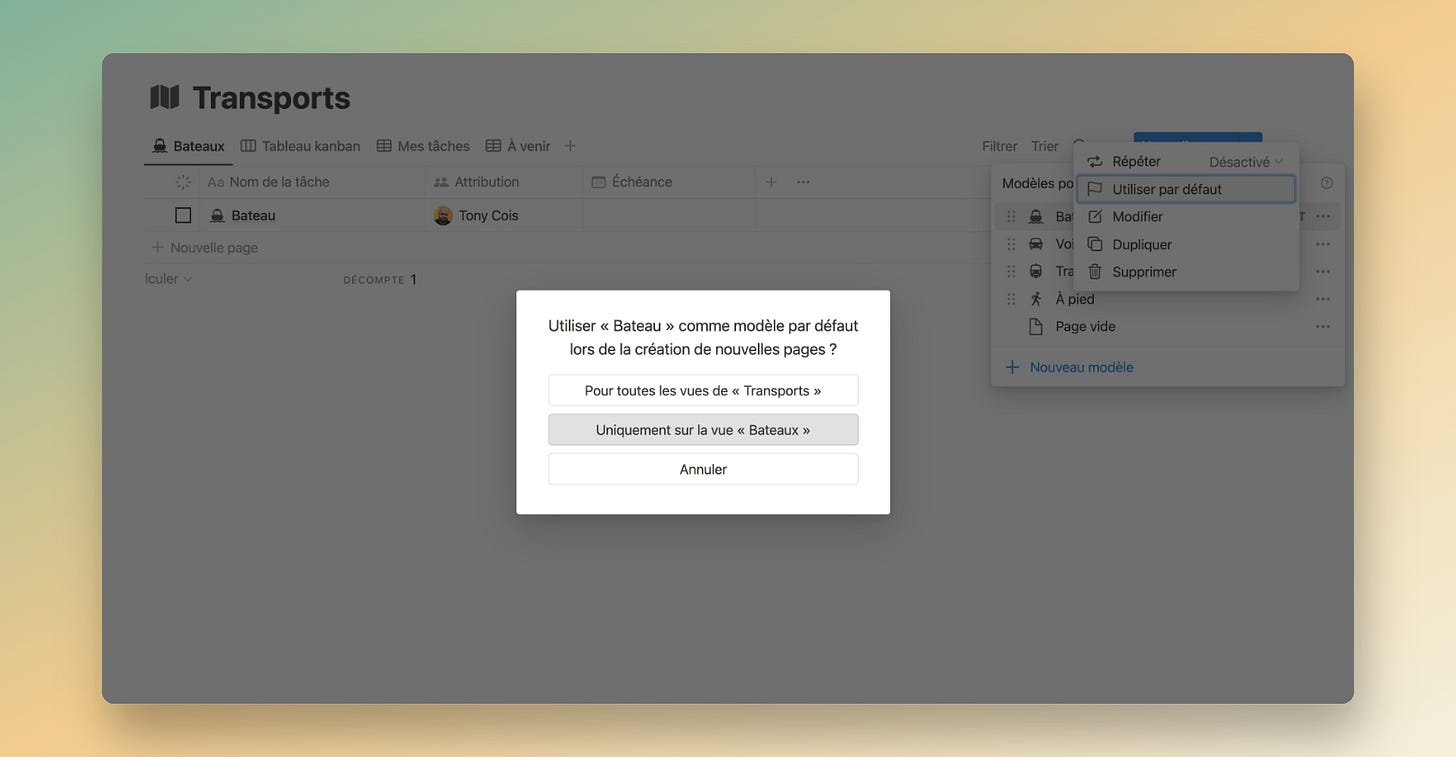This screenshot has width=1456, height=757.
Task: Click the boat icon in the templates list
Action: click(x=1036, y=216)
